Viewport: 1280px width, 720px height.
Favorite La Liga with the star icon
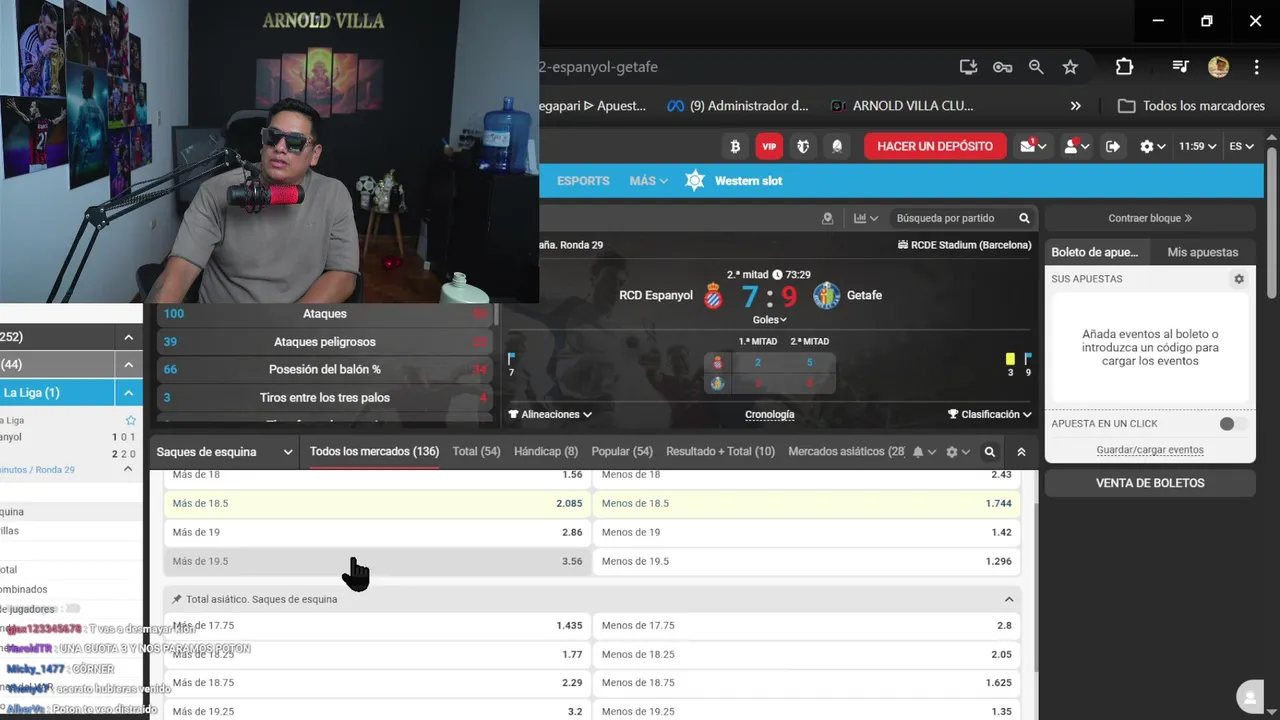click(130, 420)
